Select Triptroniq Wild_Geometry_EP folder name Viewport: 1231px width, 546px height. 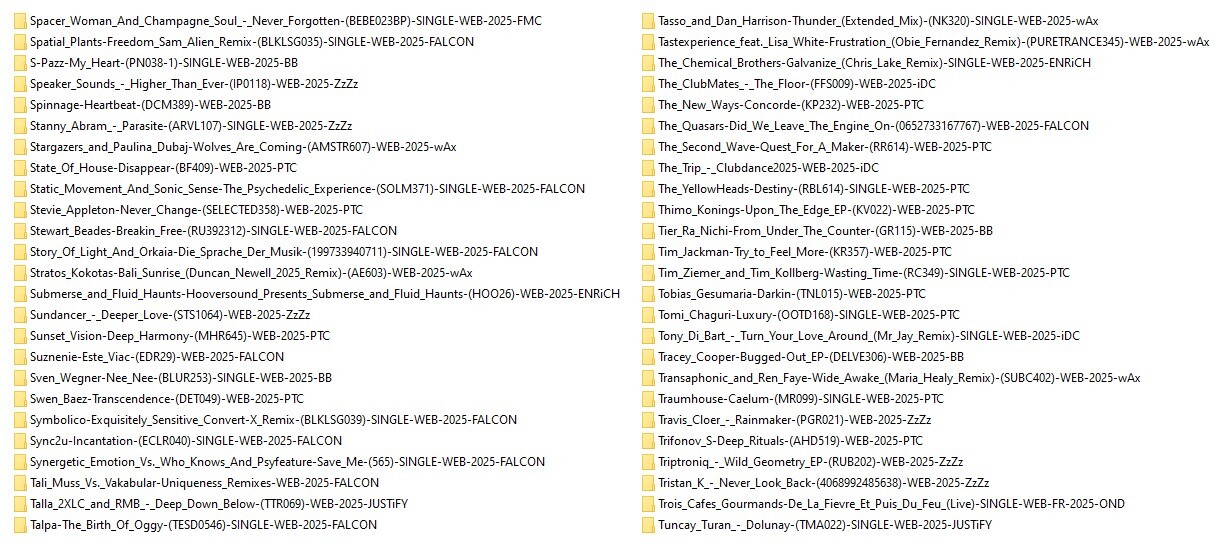point(811,461)
